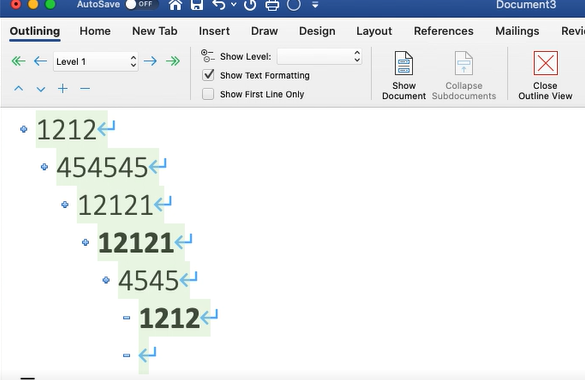Click the Home icon in title bar
This screenshot has width=585, height=380.
click(x=175, y=5)
